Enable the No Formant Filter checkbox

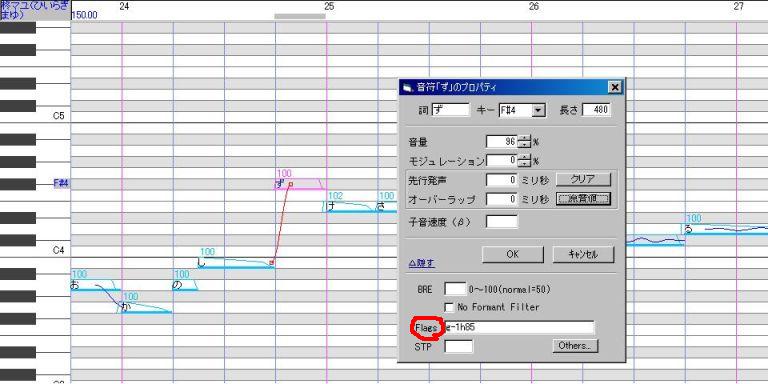click(449, 308)
